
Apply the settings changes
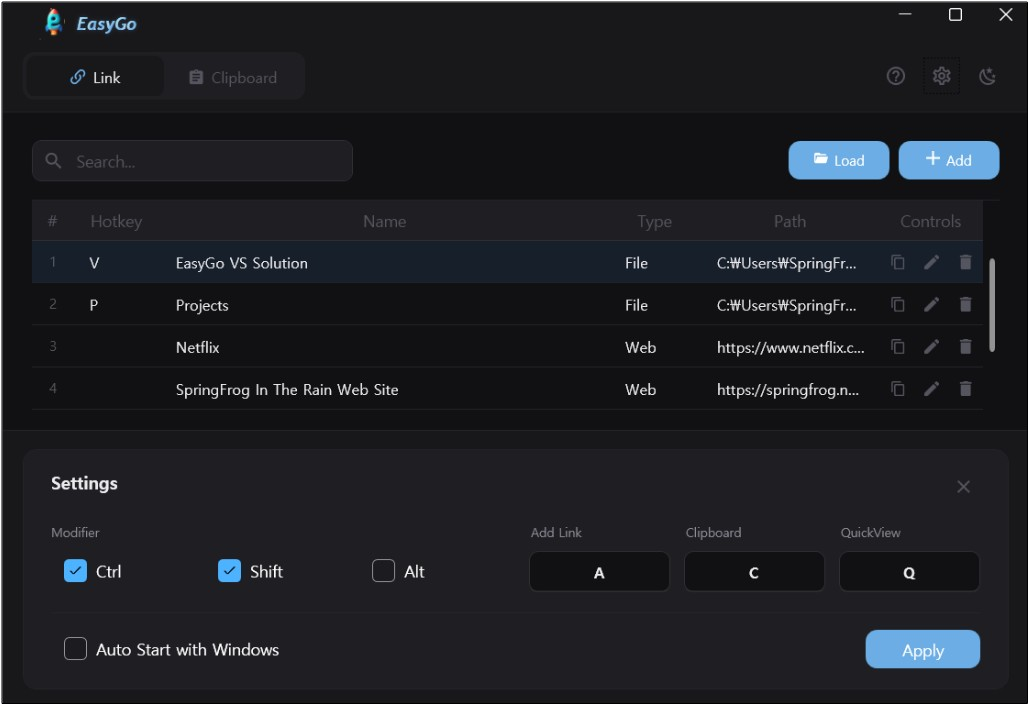point(922,650)
